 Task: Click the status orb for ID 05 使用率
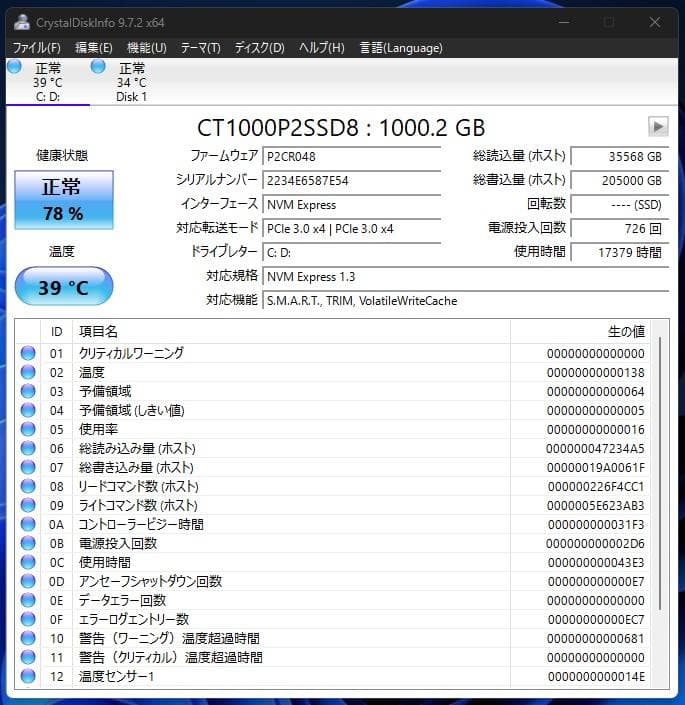(x=28, y=429)
